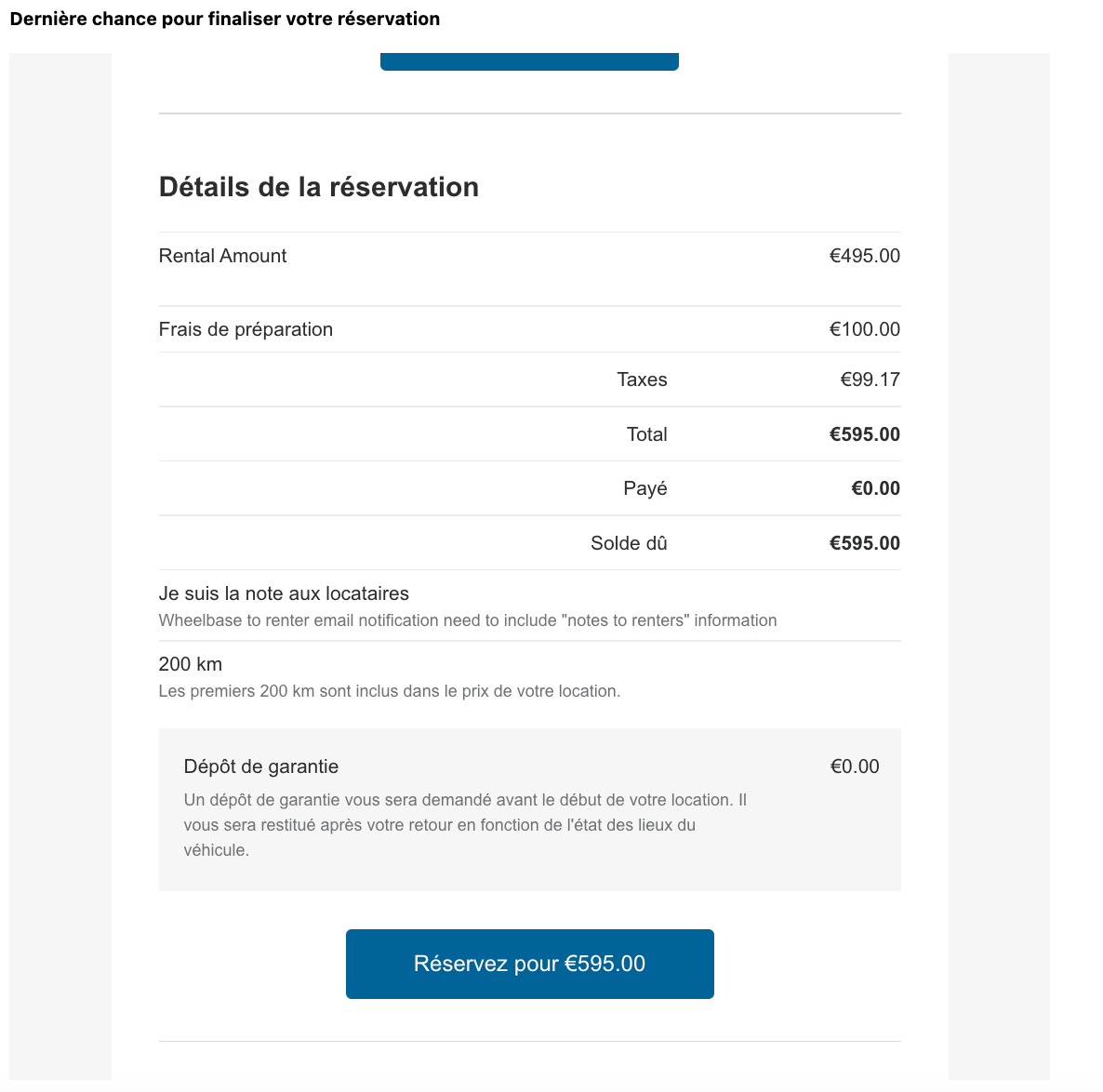Click the Taxes label
1103x1092 pixels.
click(x=642, y=380)
